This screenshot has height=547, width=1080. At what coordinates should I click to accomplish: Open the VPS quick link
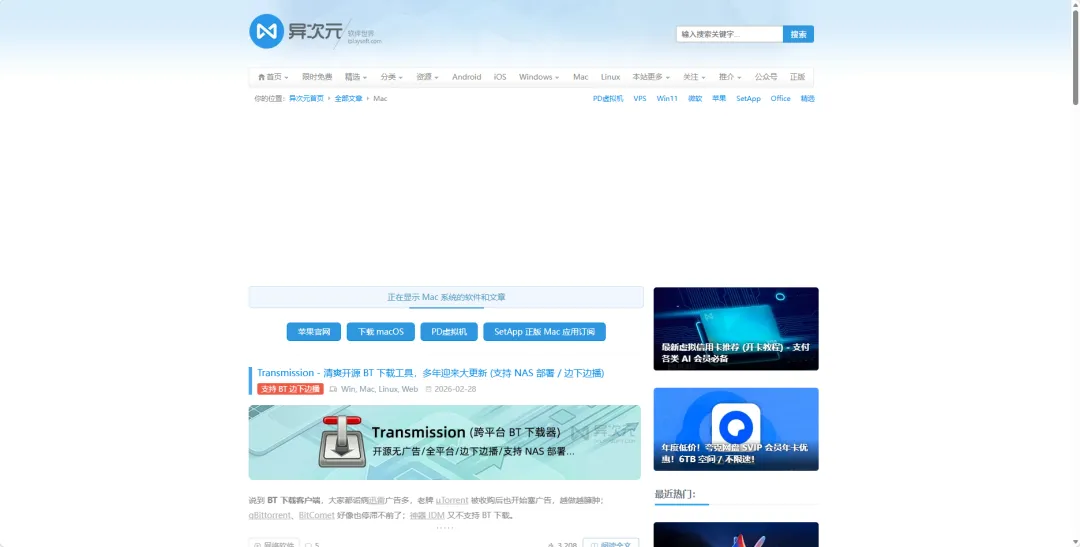[640, 99]
